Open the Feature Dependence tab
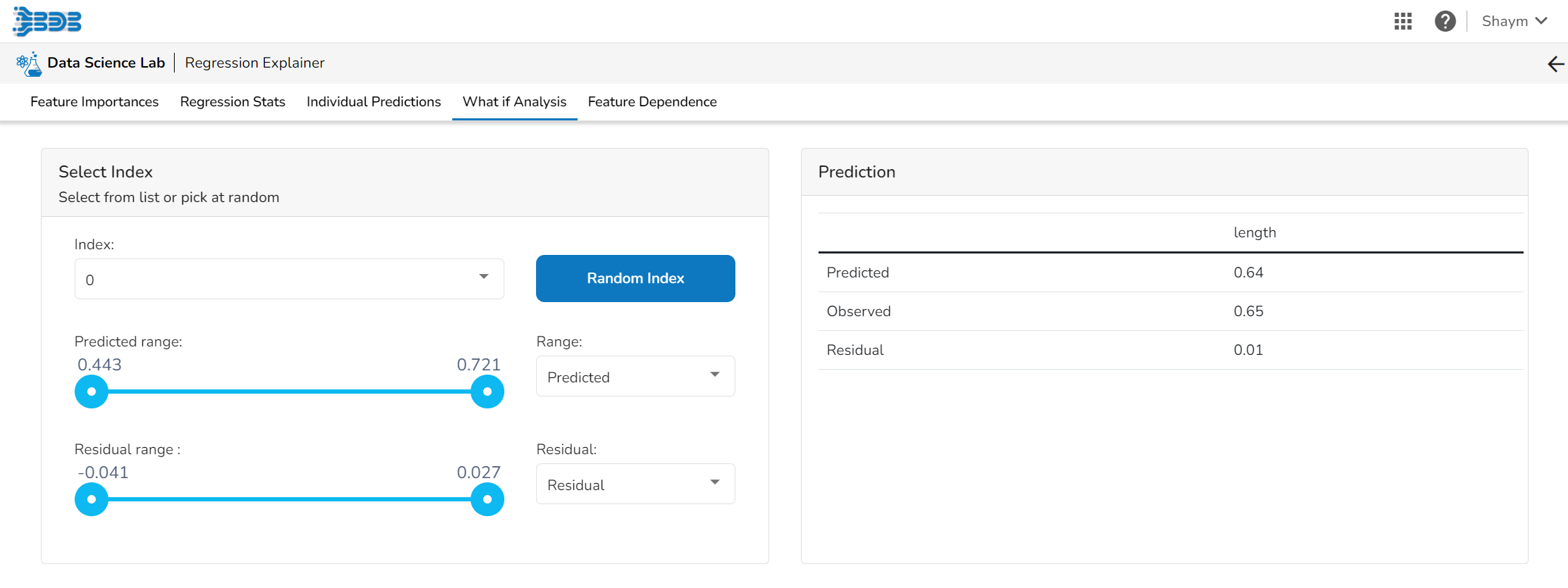 click(652, 102)
